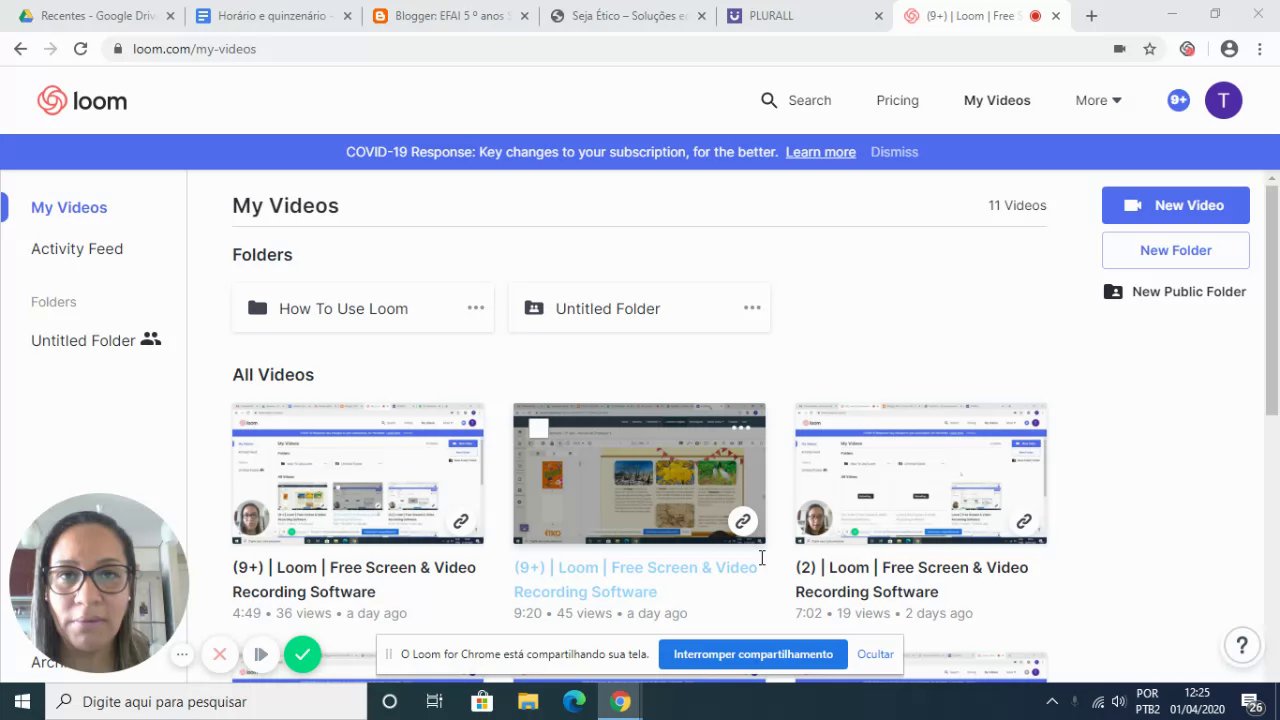Open more options in recording controls
Viewport: 1280px width, 720px height.
pos(182,654)
